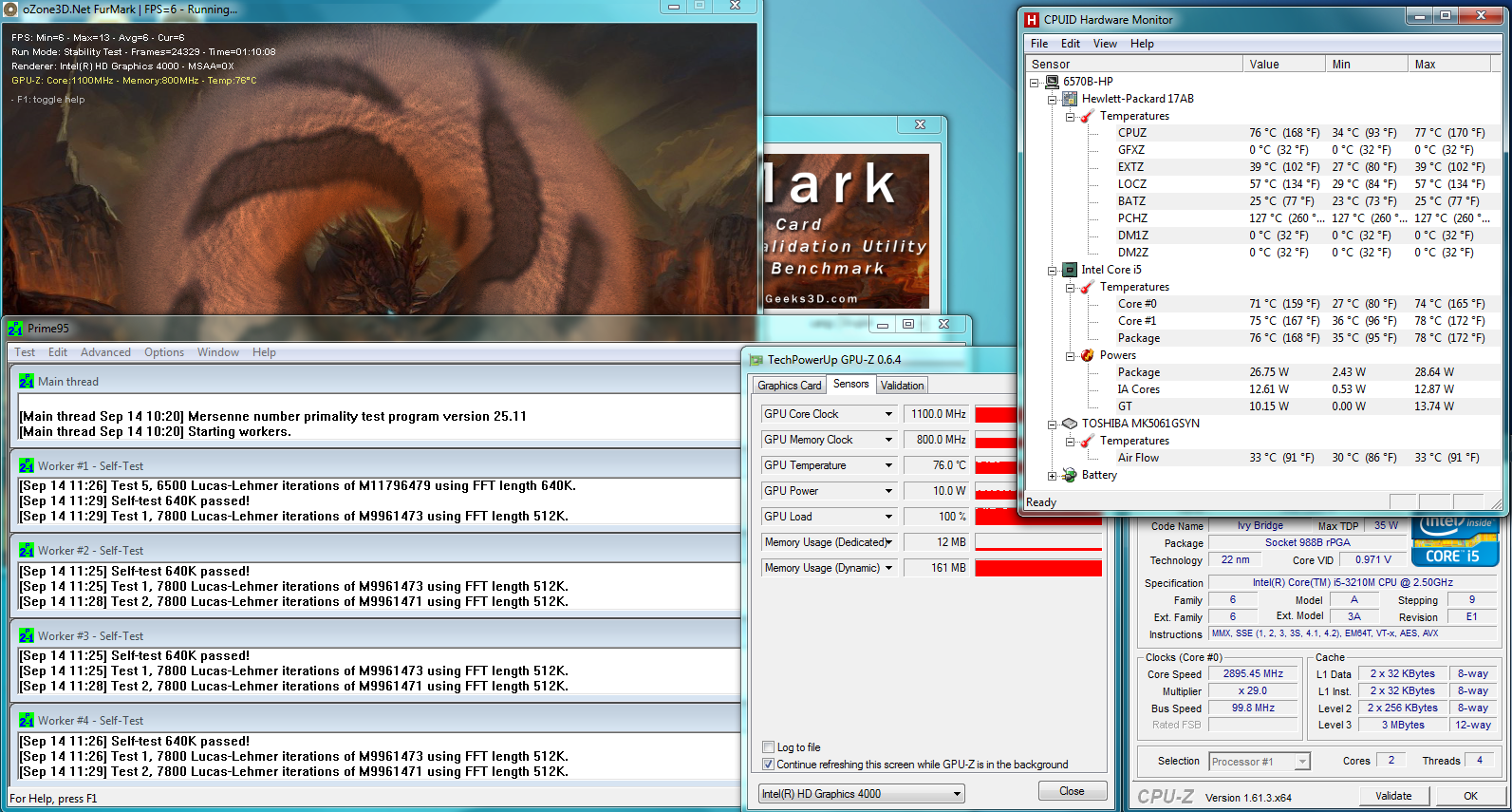The height and width of the screenshot is (812, 1512).
Task: Click the Battery icon in HWMonitor tree
Action: click(x=1070, y=475)
